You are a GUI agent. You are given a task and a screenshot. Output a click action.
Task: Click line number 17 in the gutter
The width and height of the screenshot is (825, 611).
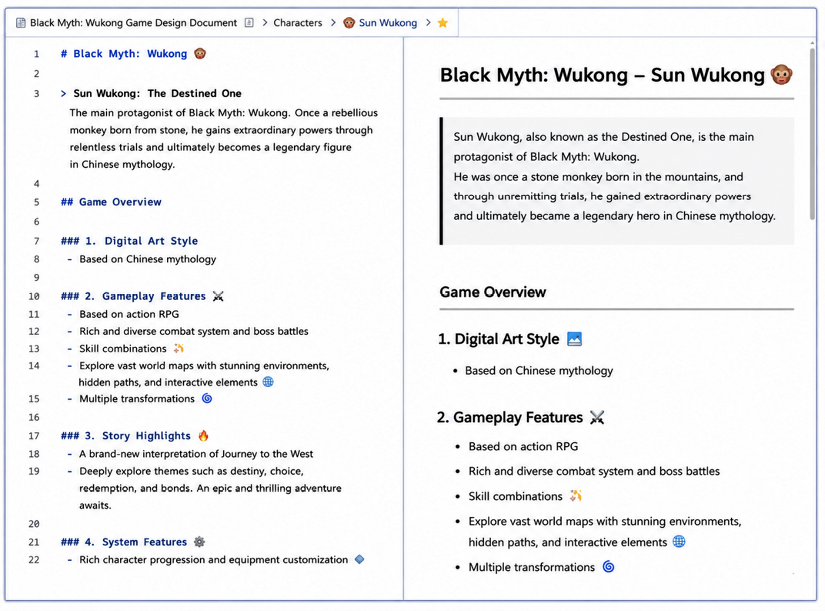[x=34, y=436]
